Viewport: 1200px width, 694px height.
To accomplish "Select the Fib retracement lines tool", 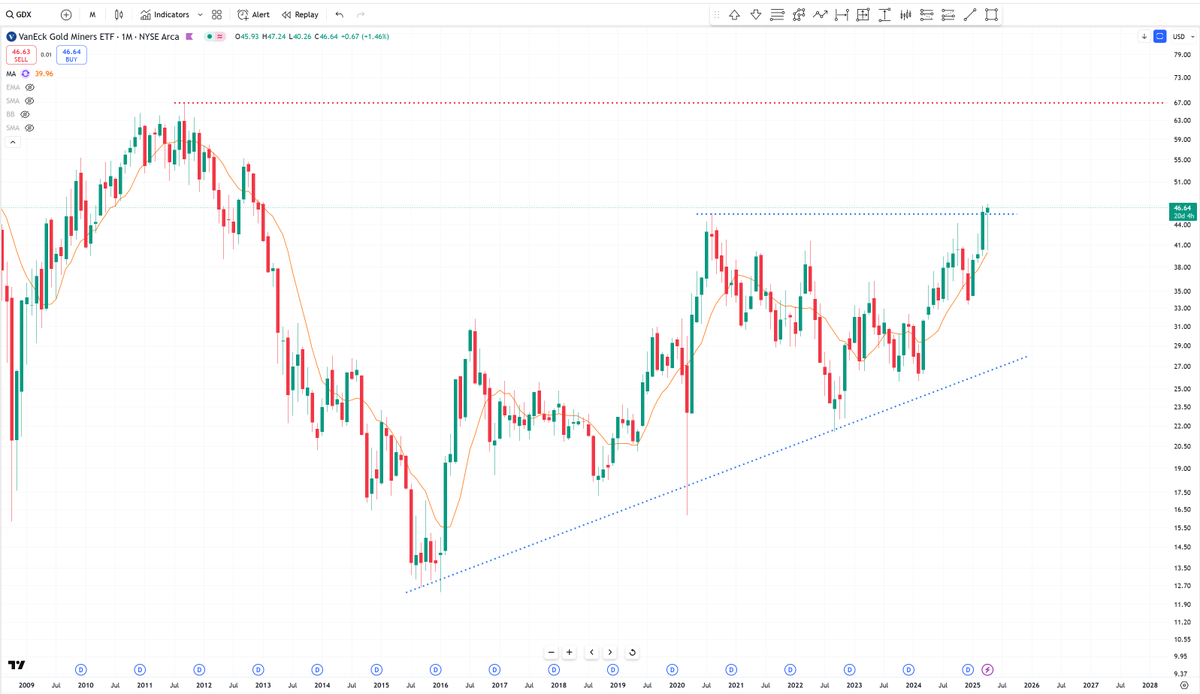I will click(x=778, y=15).
